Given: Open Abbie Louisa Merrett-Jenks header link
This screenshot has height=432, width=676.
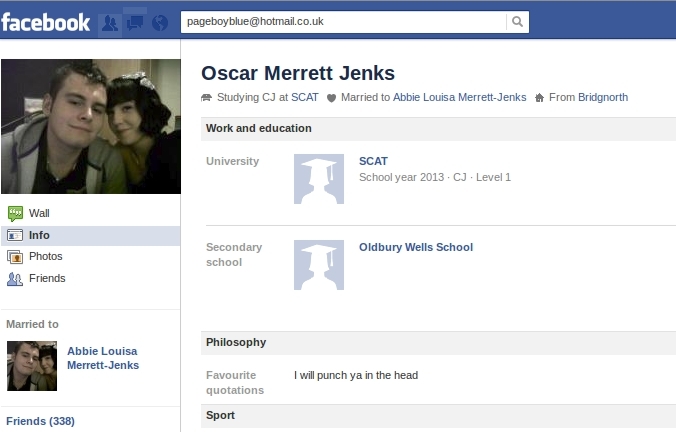Looking at the screenshot, I should click(x=460, y=97).
